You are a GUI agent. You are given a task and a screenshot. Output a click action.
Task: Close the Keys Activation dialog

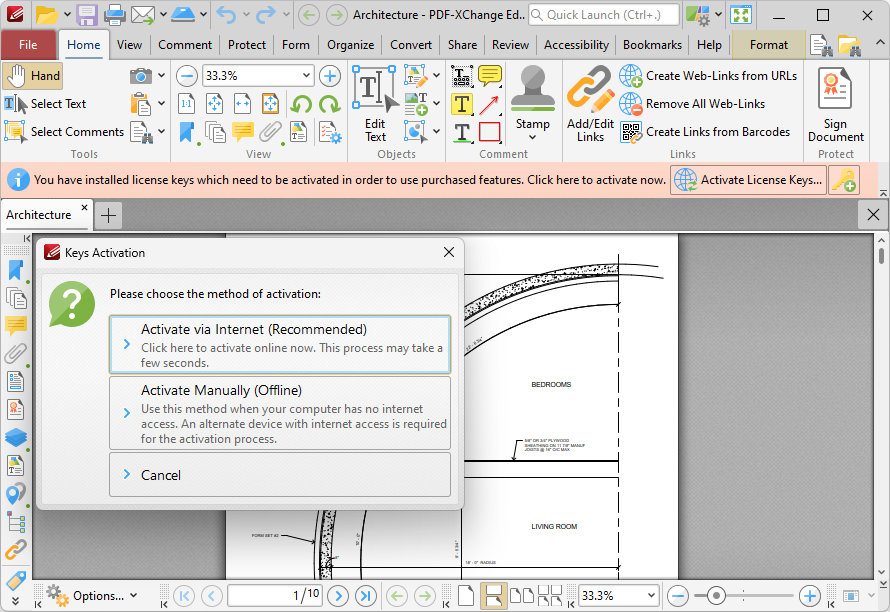pos(449,252)
